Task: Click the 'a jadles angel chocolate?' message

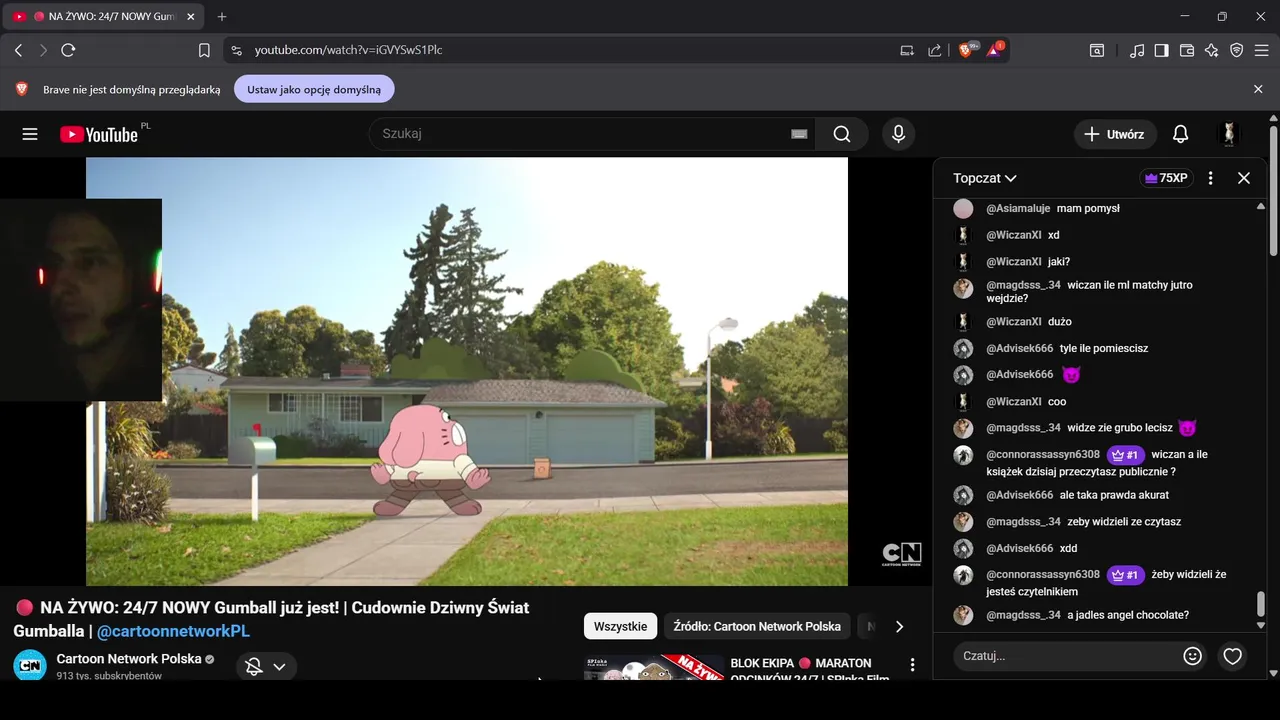Action: (1128, 615)
